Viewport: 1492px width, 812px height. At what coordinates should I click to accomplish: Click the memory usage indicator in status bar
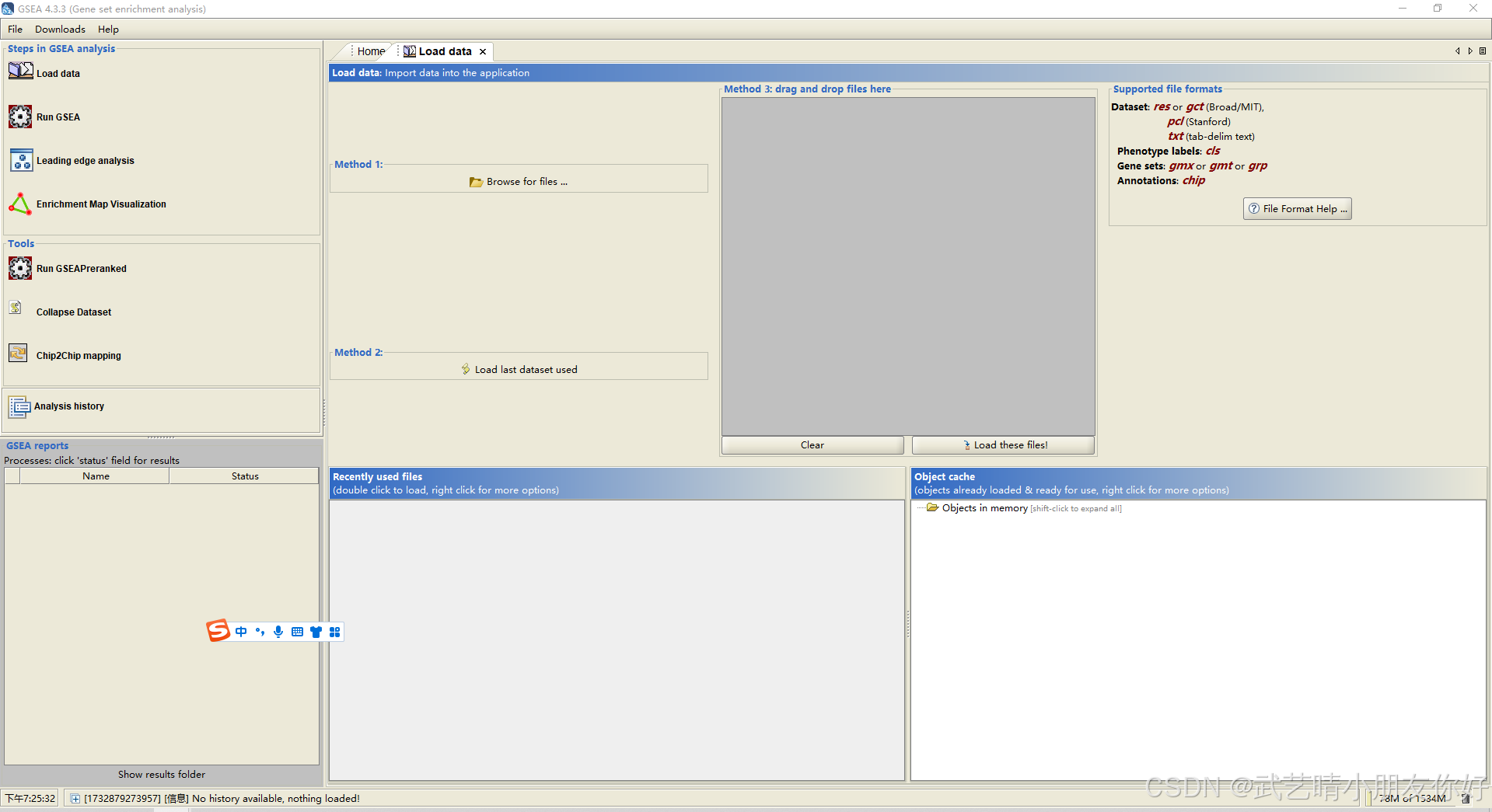pos(1411,798)
